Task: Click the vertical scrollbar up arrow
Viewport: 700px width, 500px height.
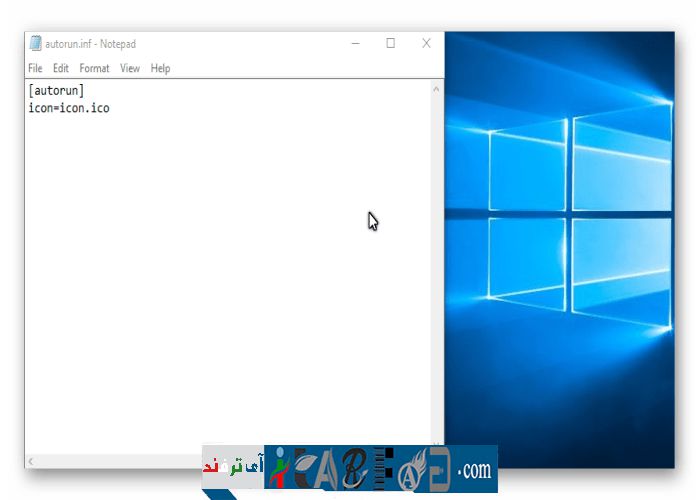Action: click(436, 89)
